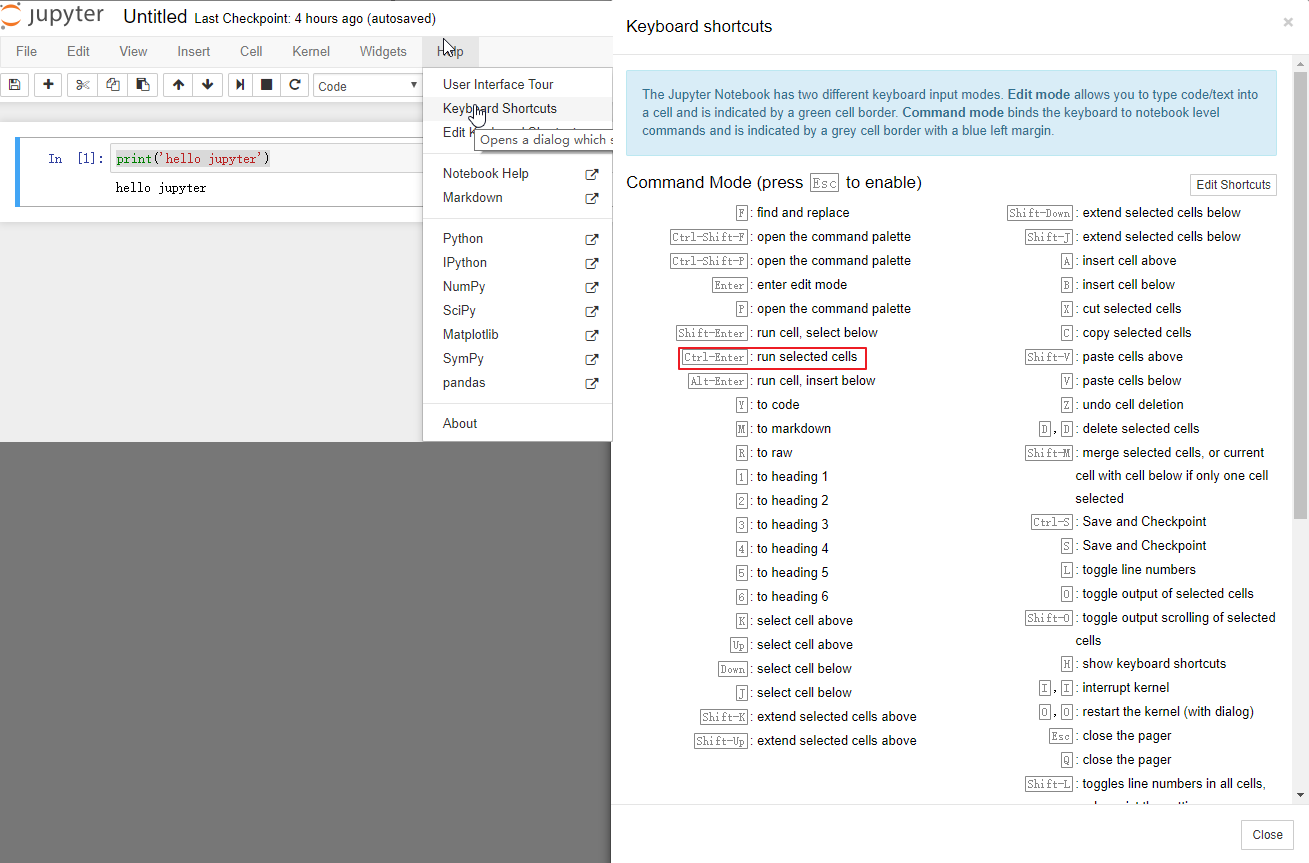This screenshot has width=1309, height=863.
Task: Click the Command Mode heading
Action: (x=774, y=183)
